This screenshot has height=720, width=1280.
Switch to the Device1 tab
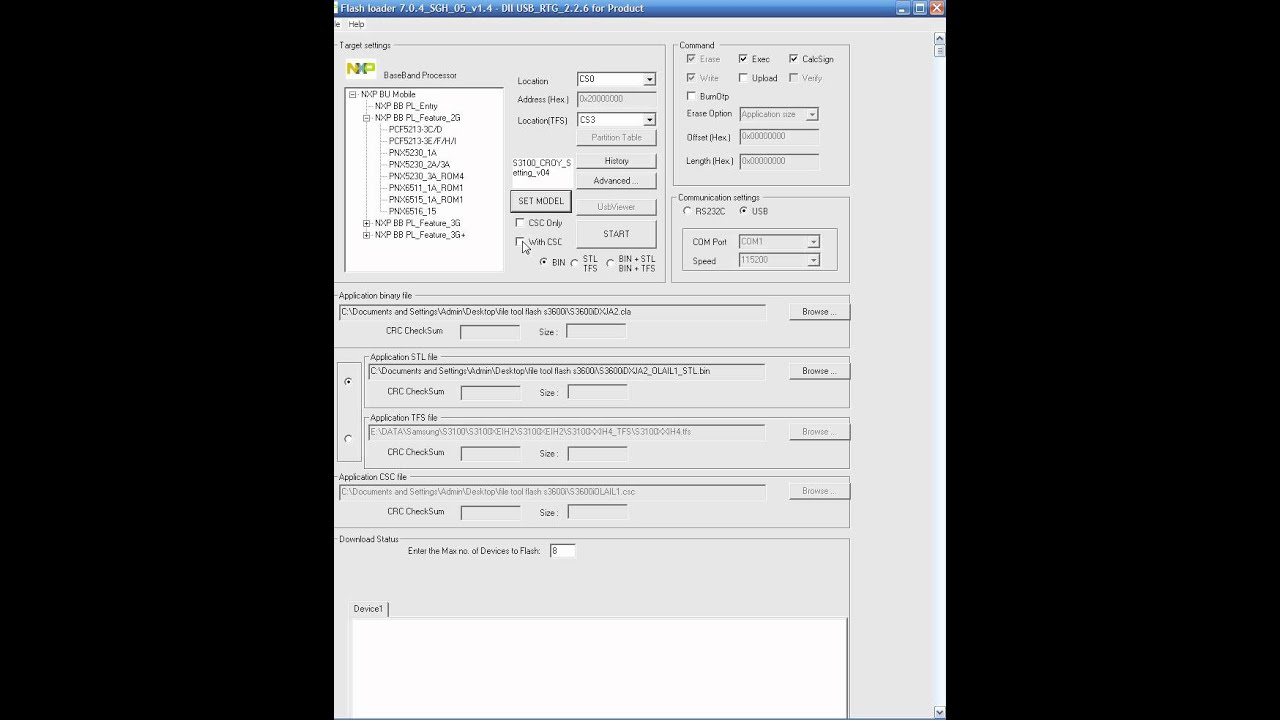(368, 609)
